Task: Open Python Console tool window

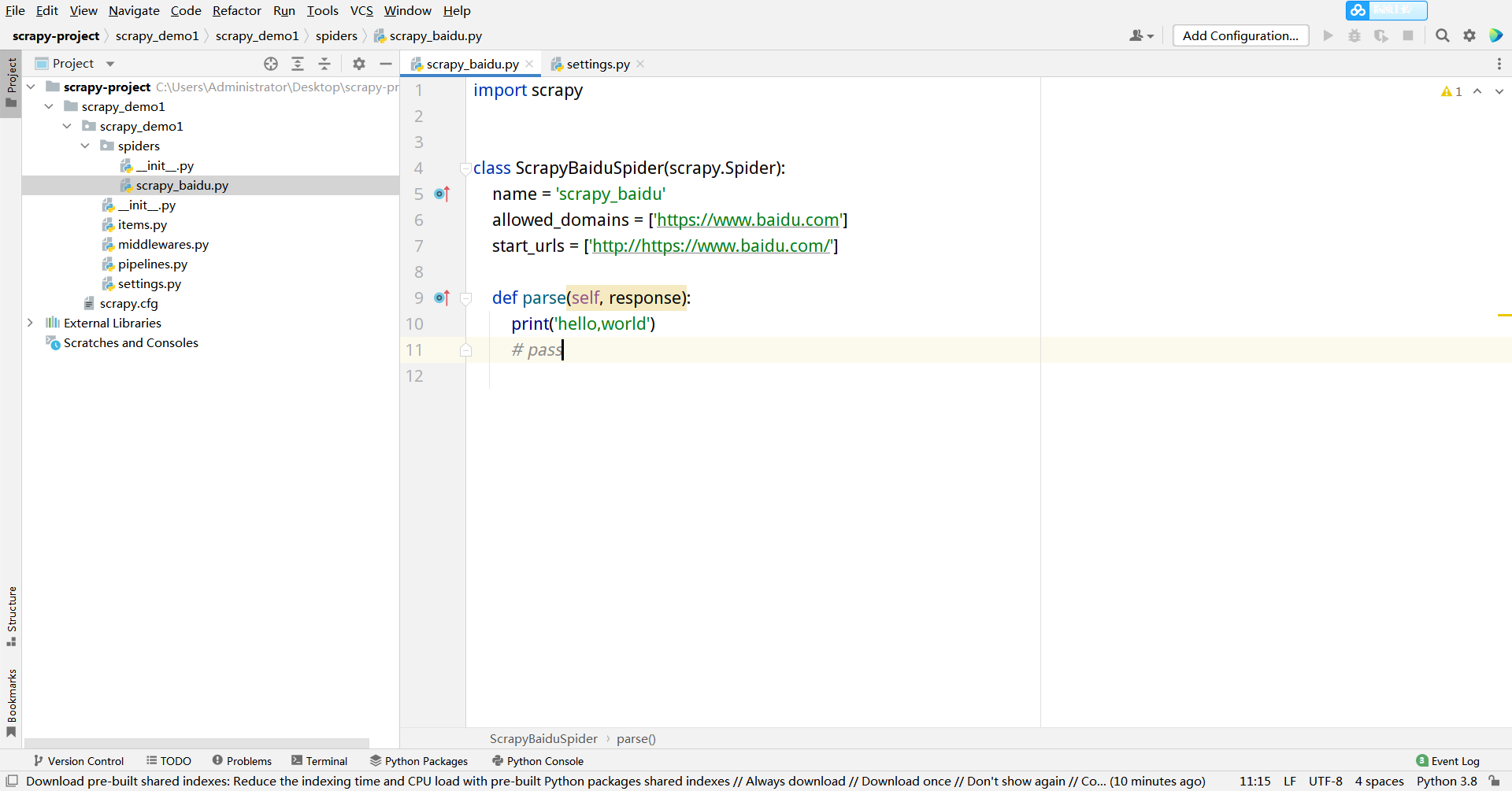Action: tap(538, 761)
